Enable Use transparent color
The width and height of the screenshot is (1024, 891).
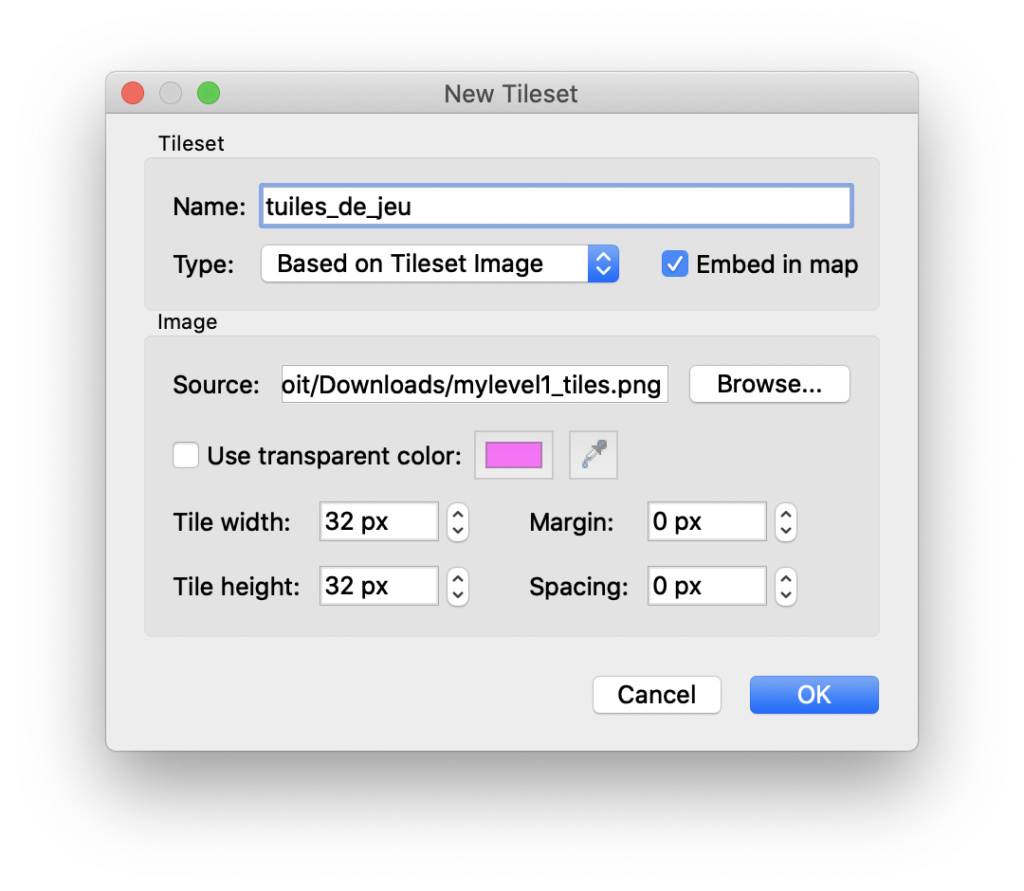pyautogui.click(x=186, y=455)
